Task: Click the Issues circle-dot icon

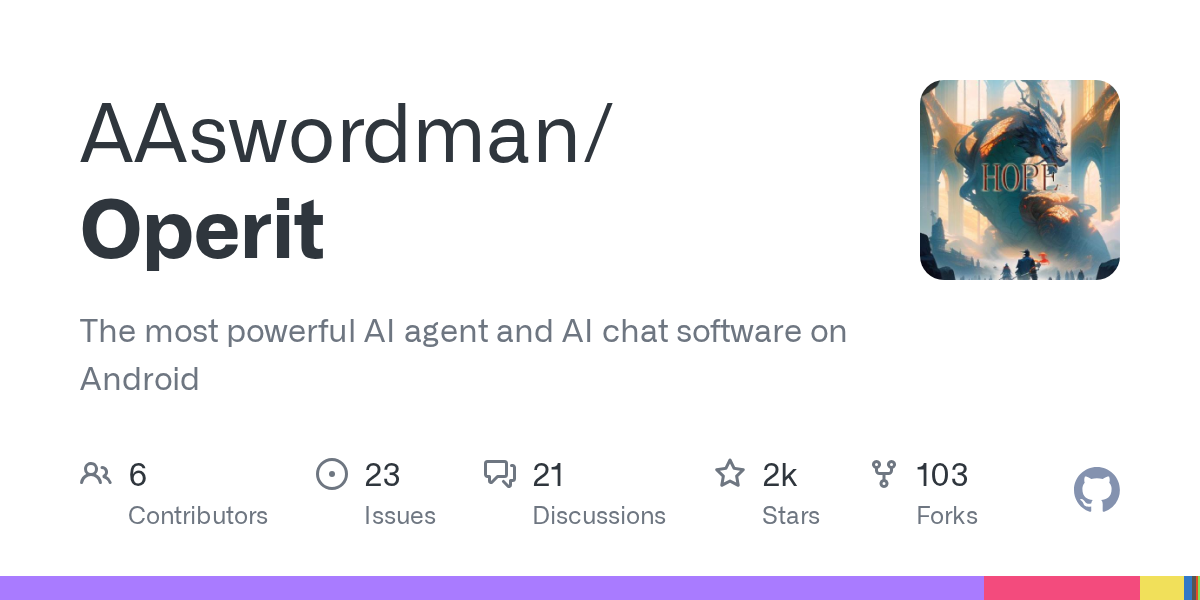Action: click(x=331, y=474)
